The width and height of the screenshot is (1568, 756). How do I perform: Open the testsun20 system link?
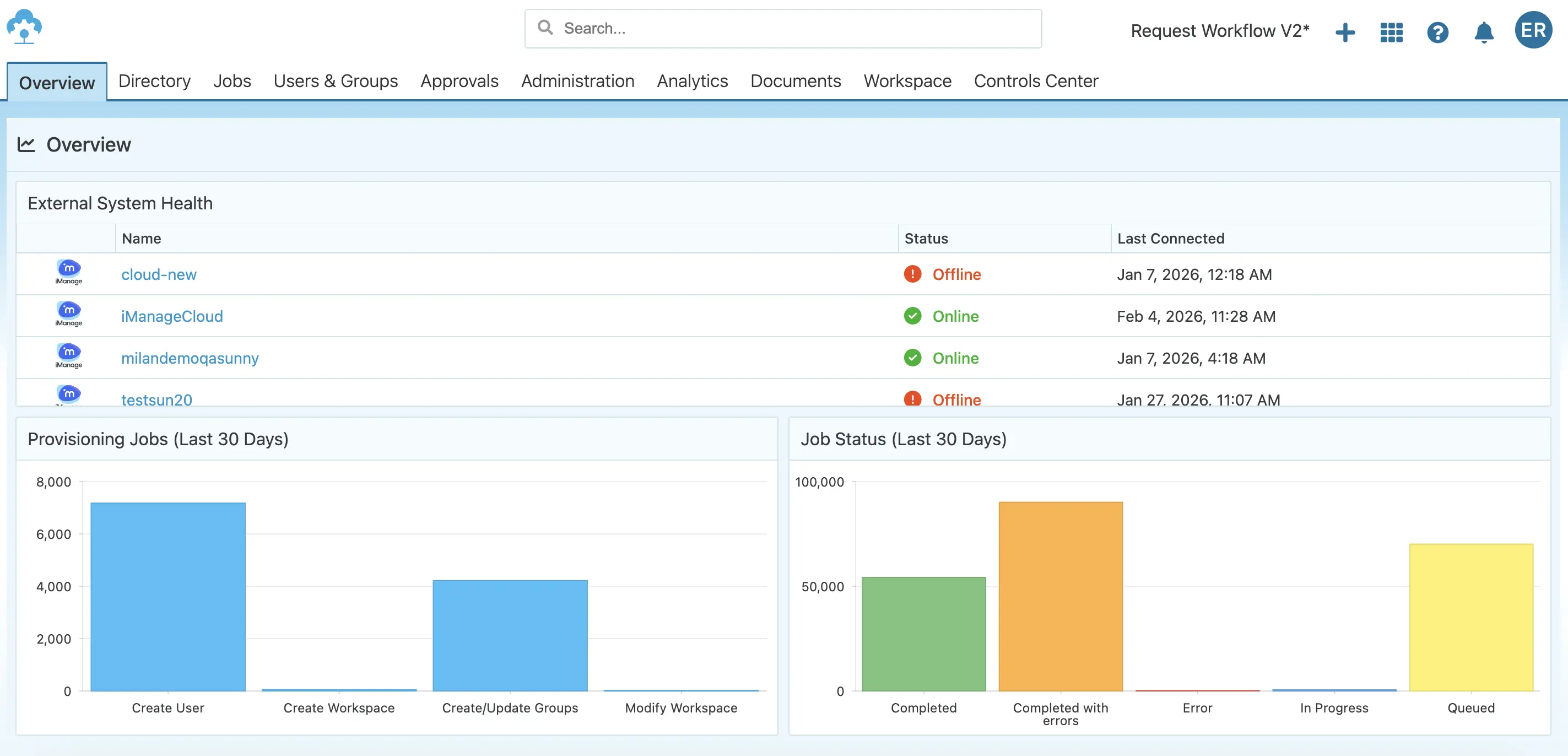coord(156,399)
